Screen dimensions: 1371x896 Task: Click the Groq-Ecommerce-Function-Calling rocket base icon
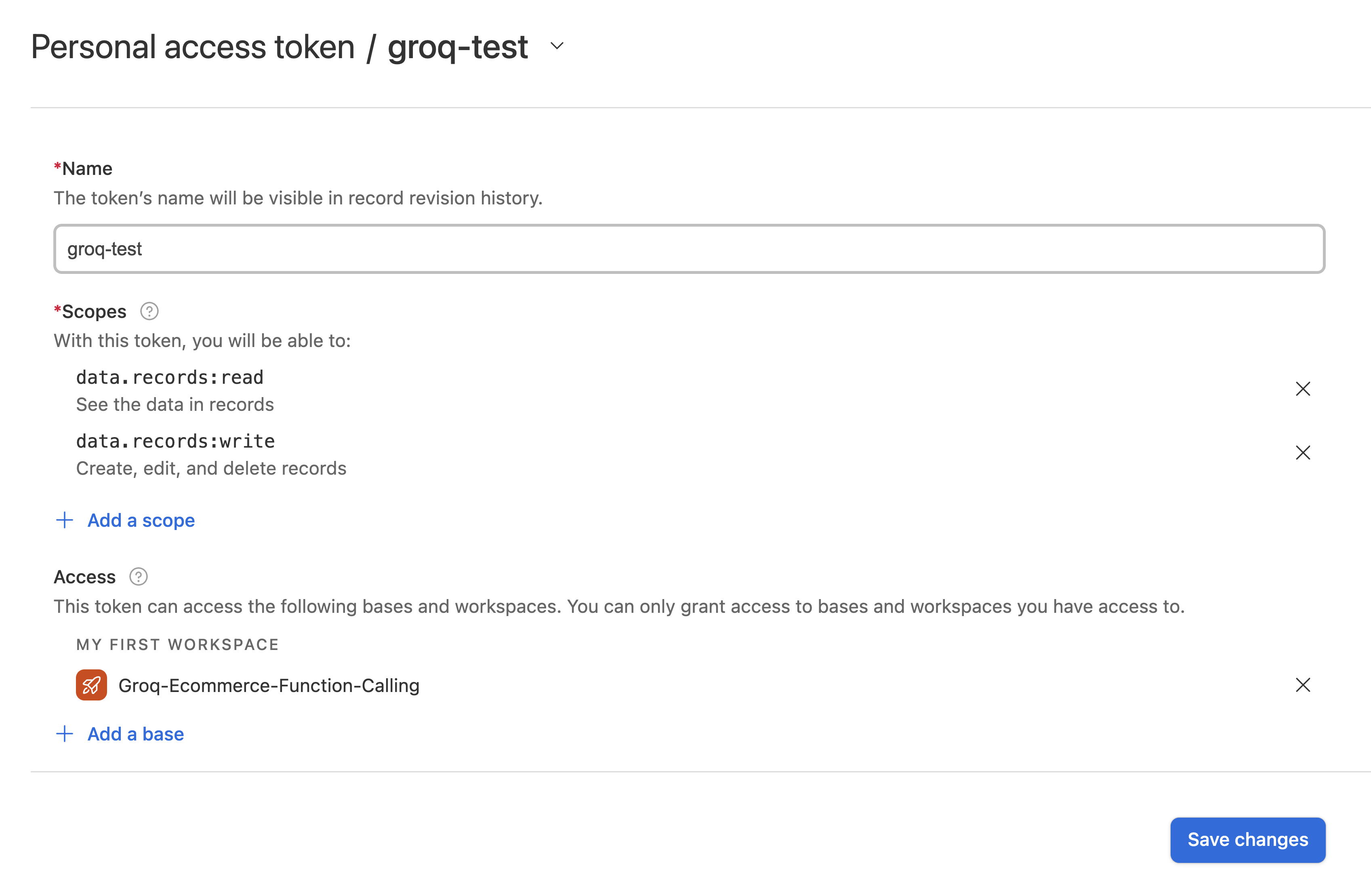click(x=90, y=685)
